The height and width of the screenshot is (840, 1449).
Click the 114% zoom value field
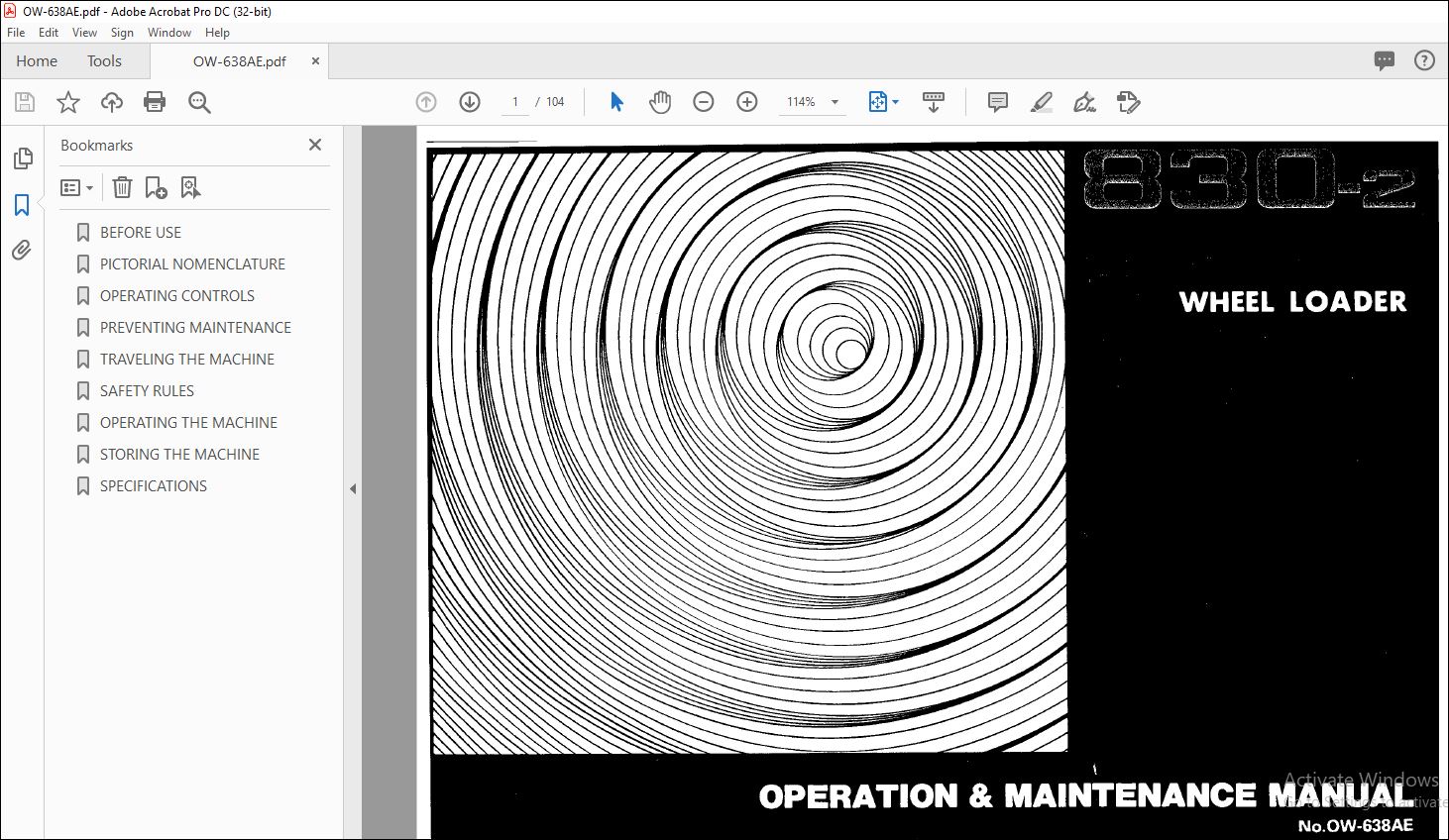[x=801, y=102]
